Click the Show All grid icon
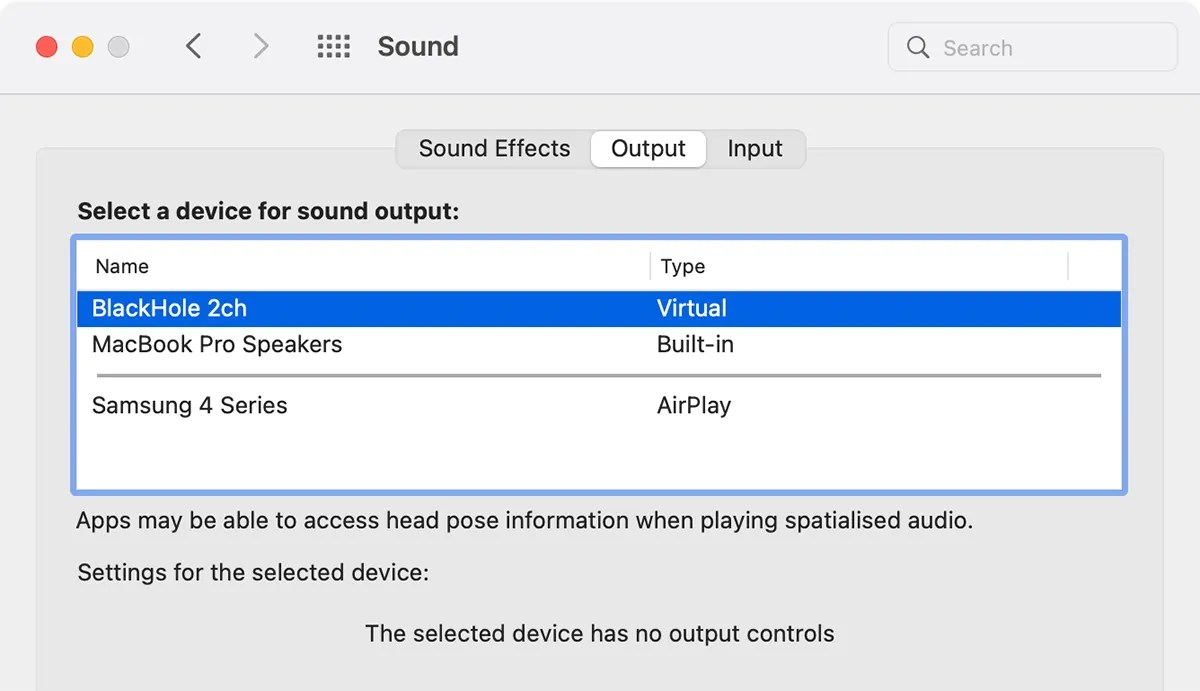1200x691 pixels. coord(334,46)
